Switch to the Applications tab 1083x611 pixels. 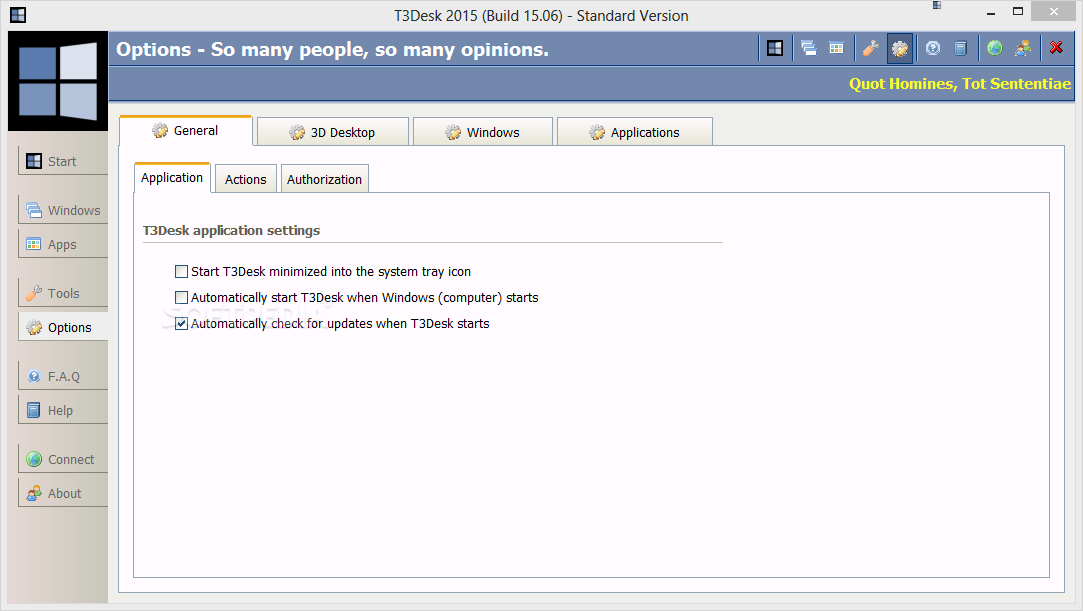635,132
